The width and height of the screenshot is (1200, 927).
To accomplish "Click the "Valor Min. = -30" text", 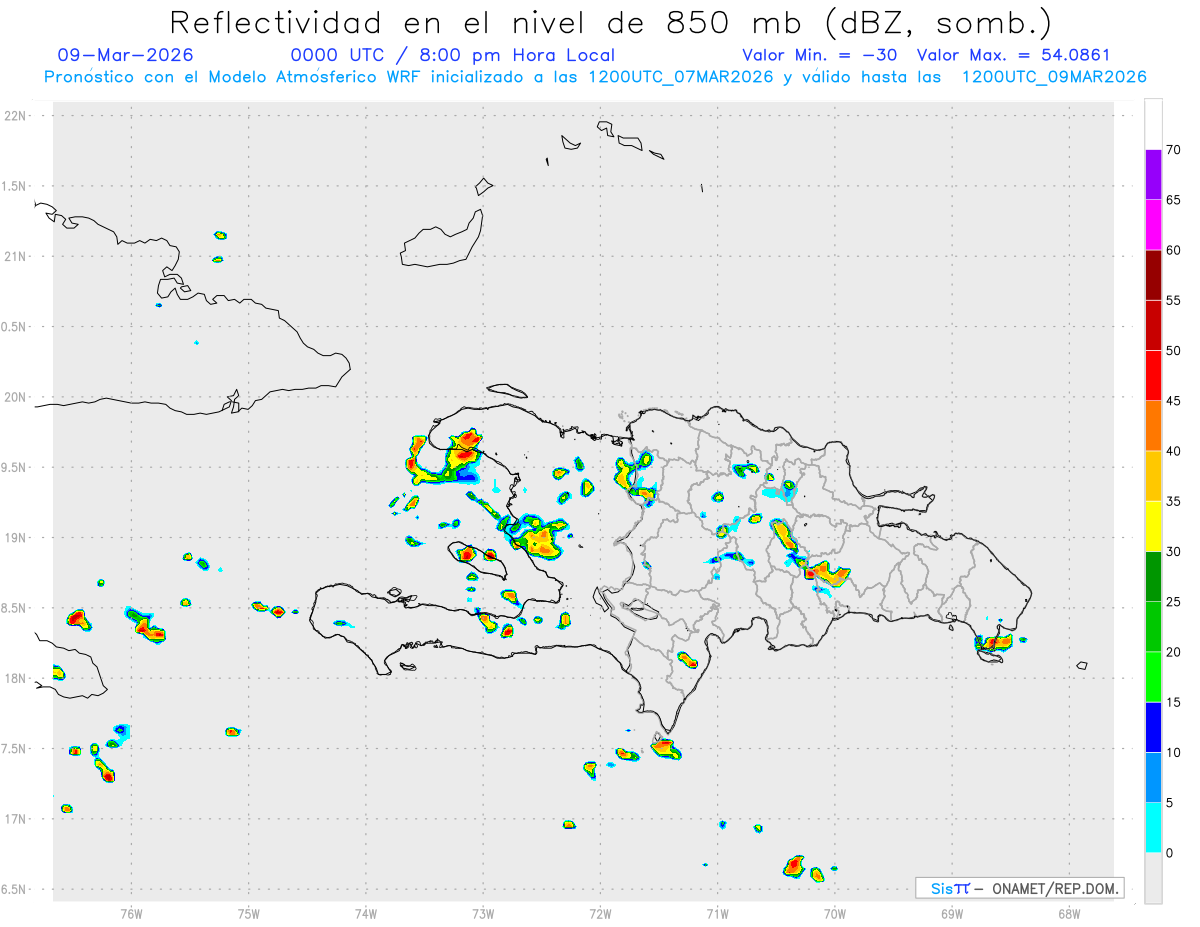I will click(x=820, y=55).
